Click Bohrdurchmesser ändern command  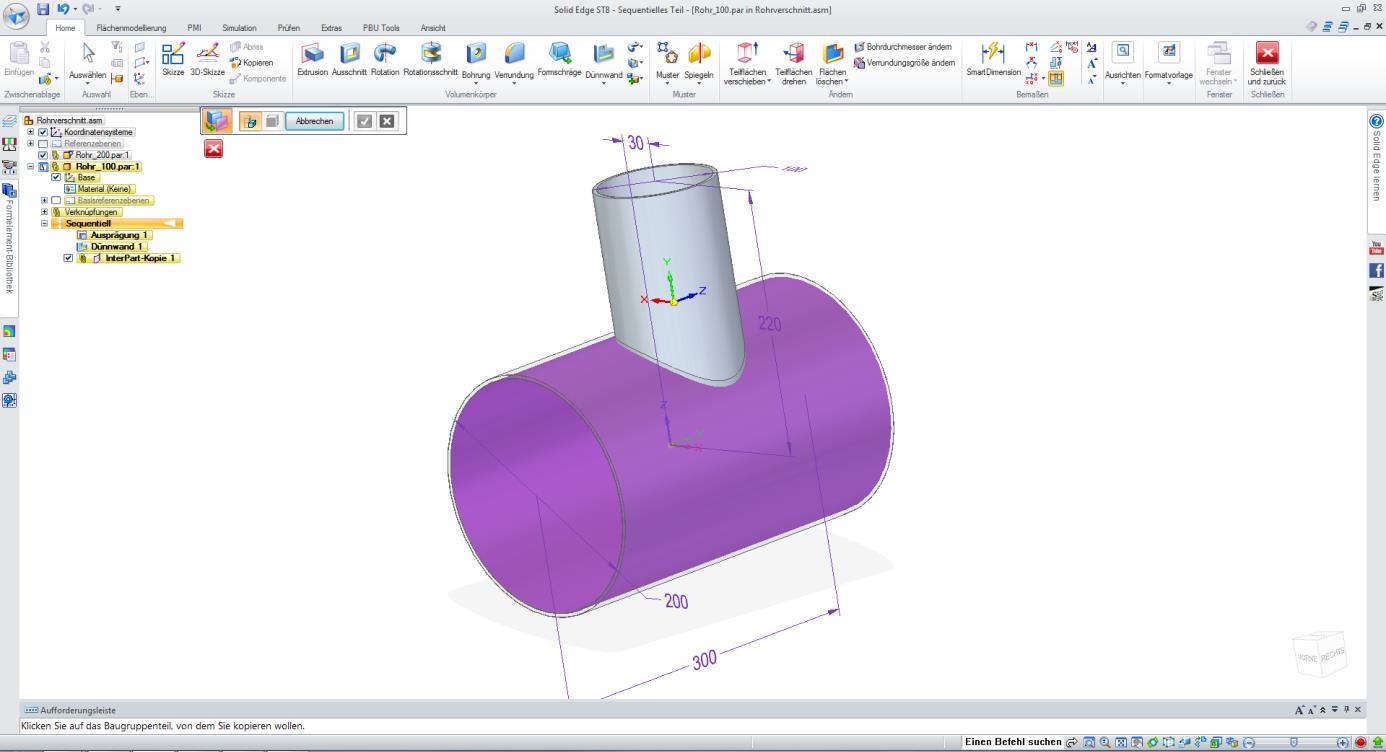[902, 47]
